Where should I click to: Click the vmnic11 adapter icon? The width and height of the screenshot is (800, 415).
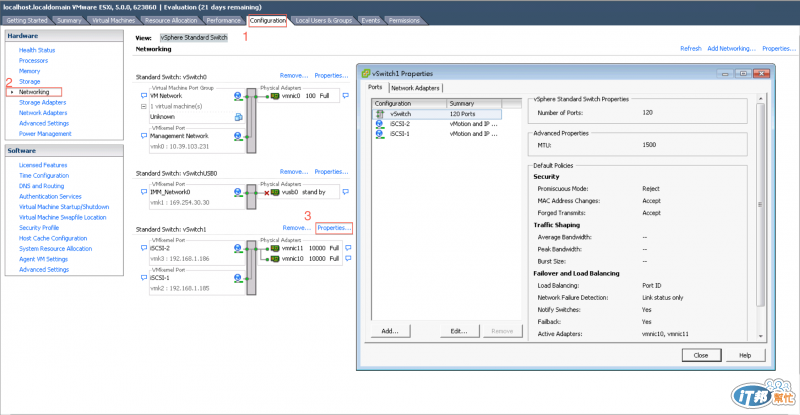[275, 248]
